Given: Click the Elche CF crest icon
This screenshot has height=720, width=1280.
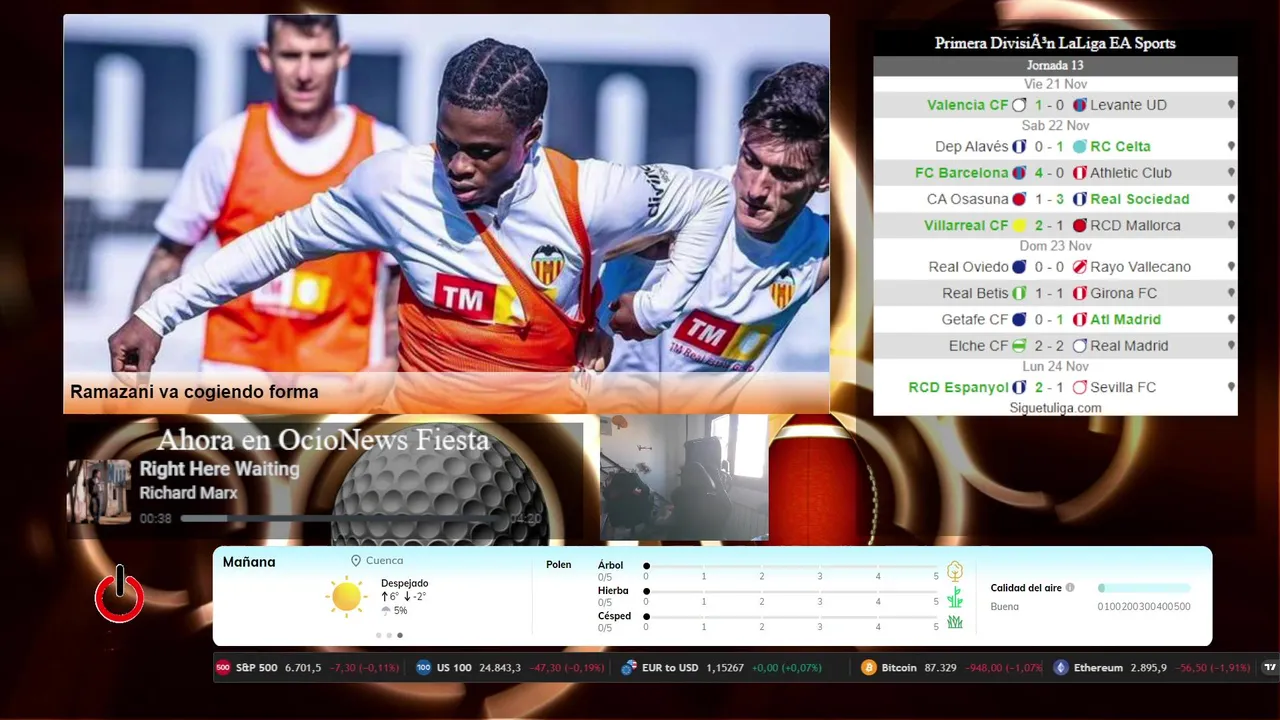Looking at the screenshot, I should coord(1019,346).
